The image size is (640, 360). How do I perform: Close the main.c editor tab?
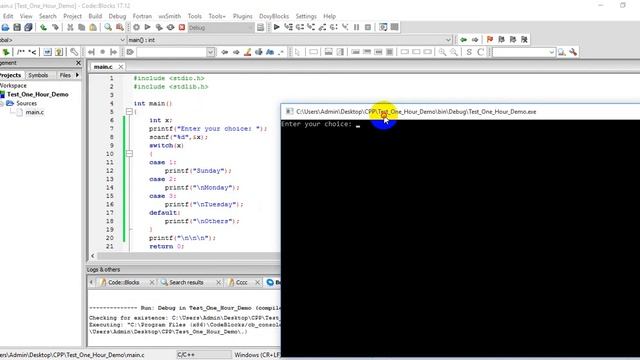click(121, 67)
